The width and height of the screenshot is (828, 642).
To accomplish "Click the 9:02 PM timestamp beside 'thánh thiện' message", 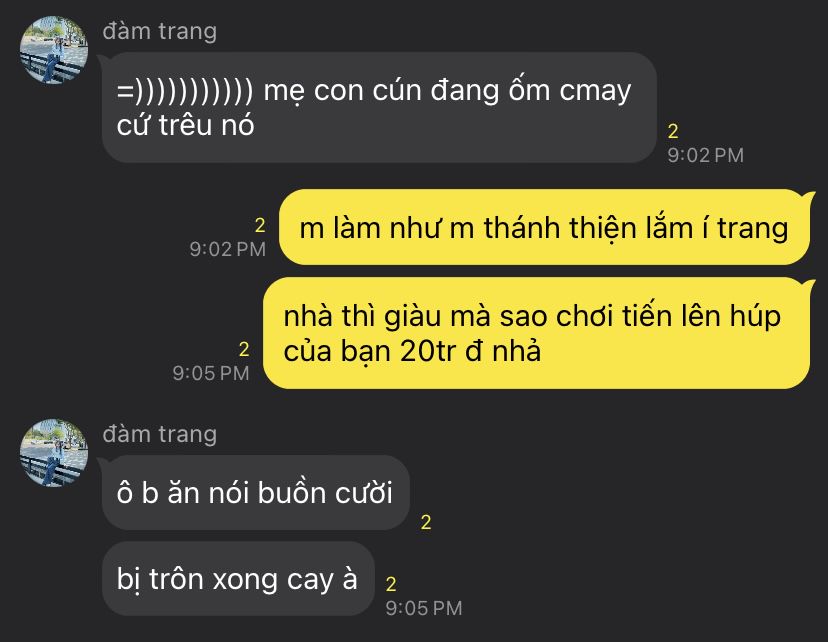I will point(228,249).
